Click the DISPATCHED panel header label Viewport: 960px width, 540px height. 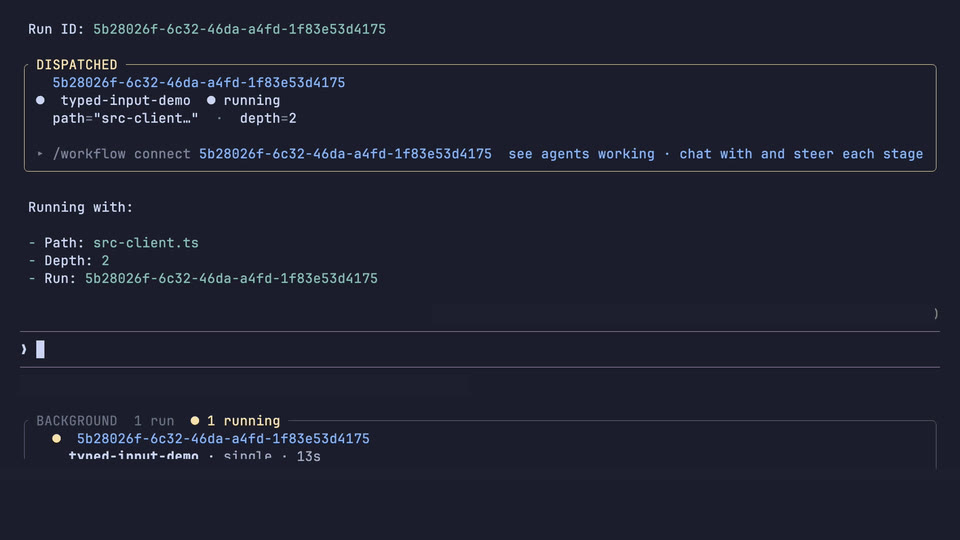[x=77, y=65]
